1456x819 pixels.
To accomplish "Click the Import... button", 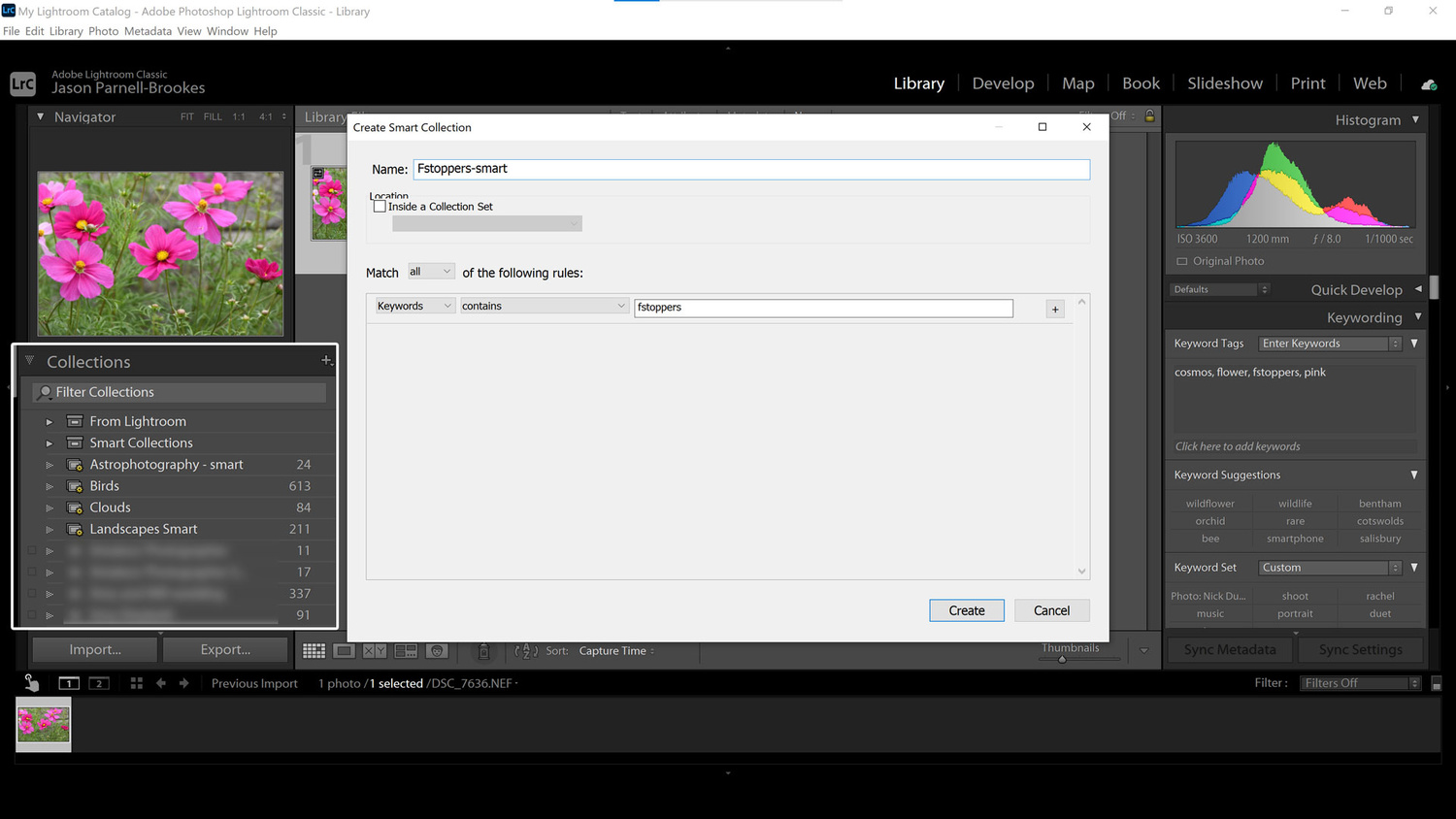I will coord(95,649).
